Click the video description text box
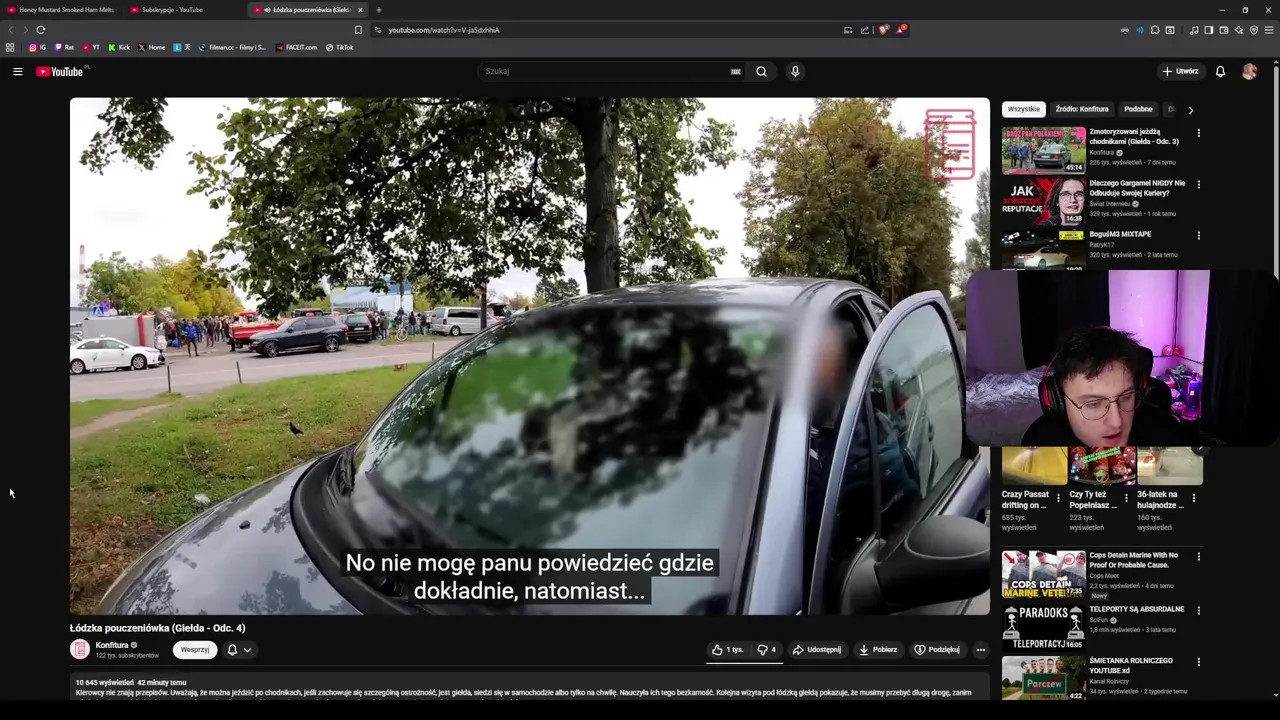Screen dimensions: 1280x720 click(x=529, y=686)
